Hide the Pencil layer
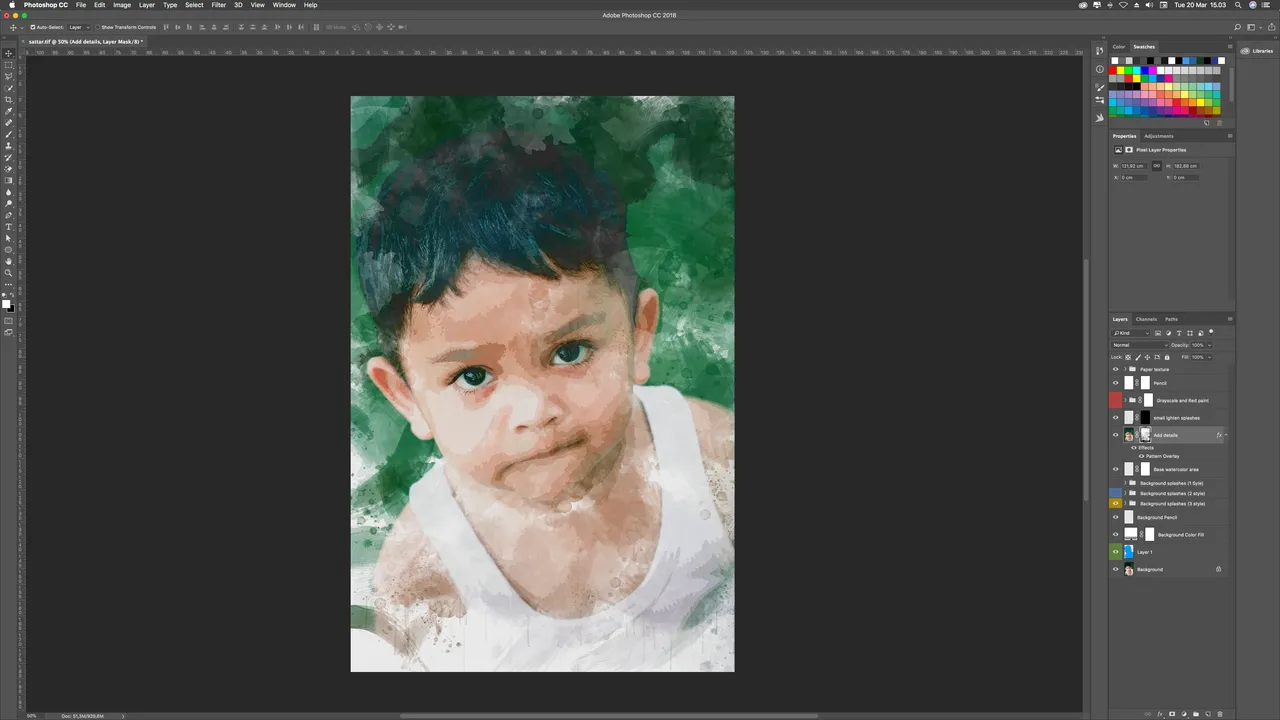1280x720 pixels. (x=1116, y=383)
